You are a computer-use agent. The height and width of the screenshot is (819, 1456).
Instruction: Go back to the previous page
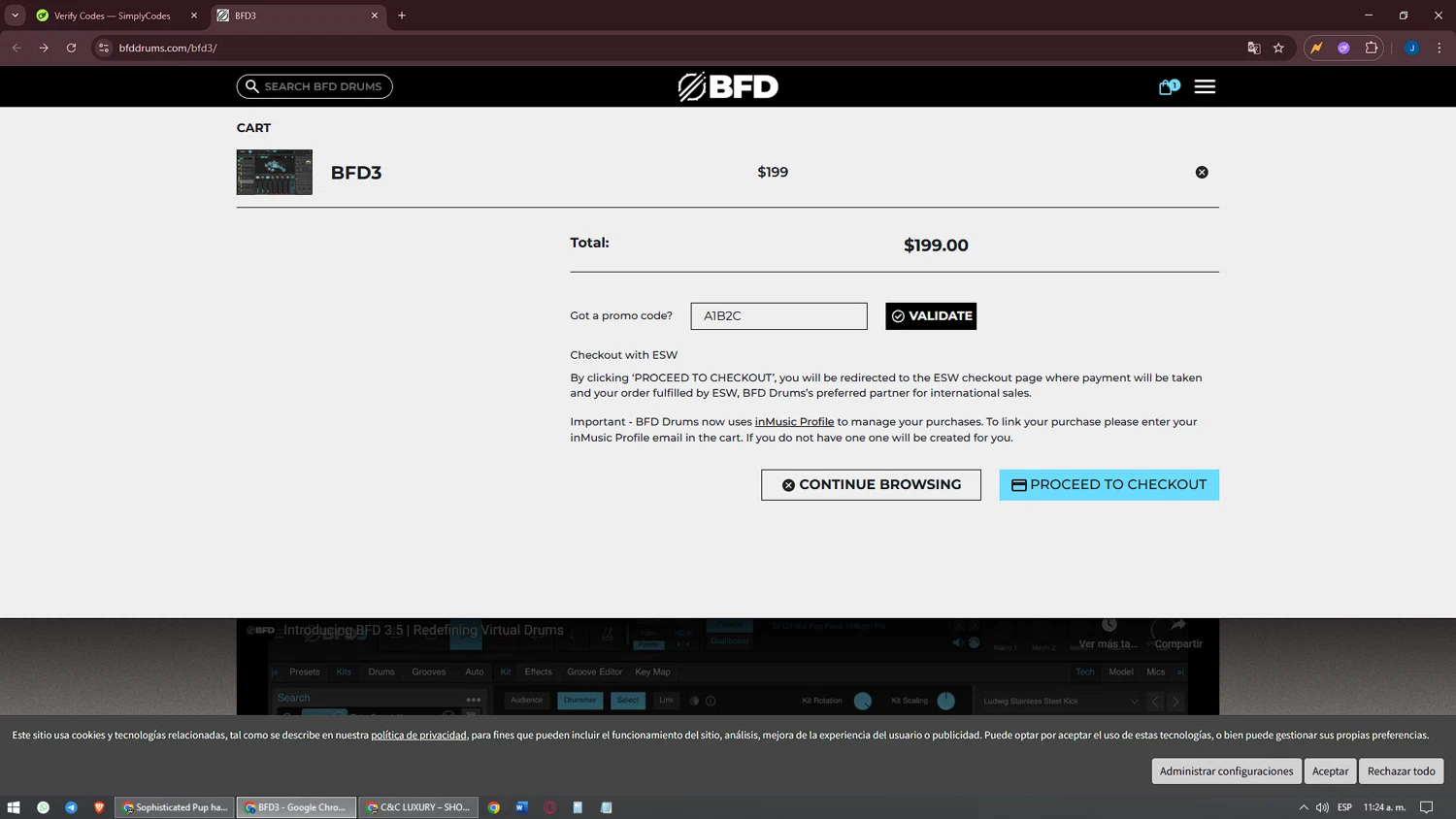tap(17, 48)
